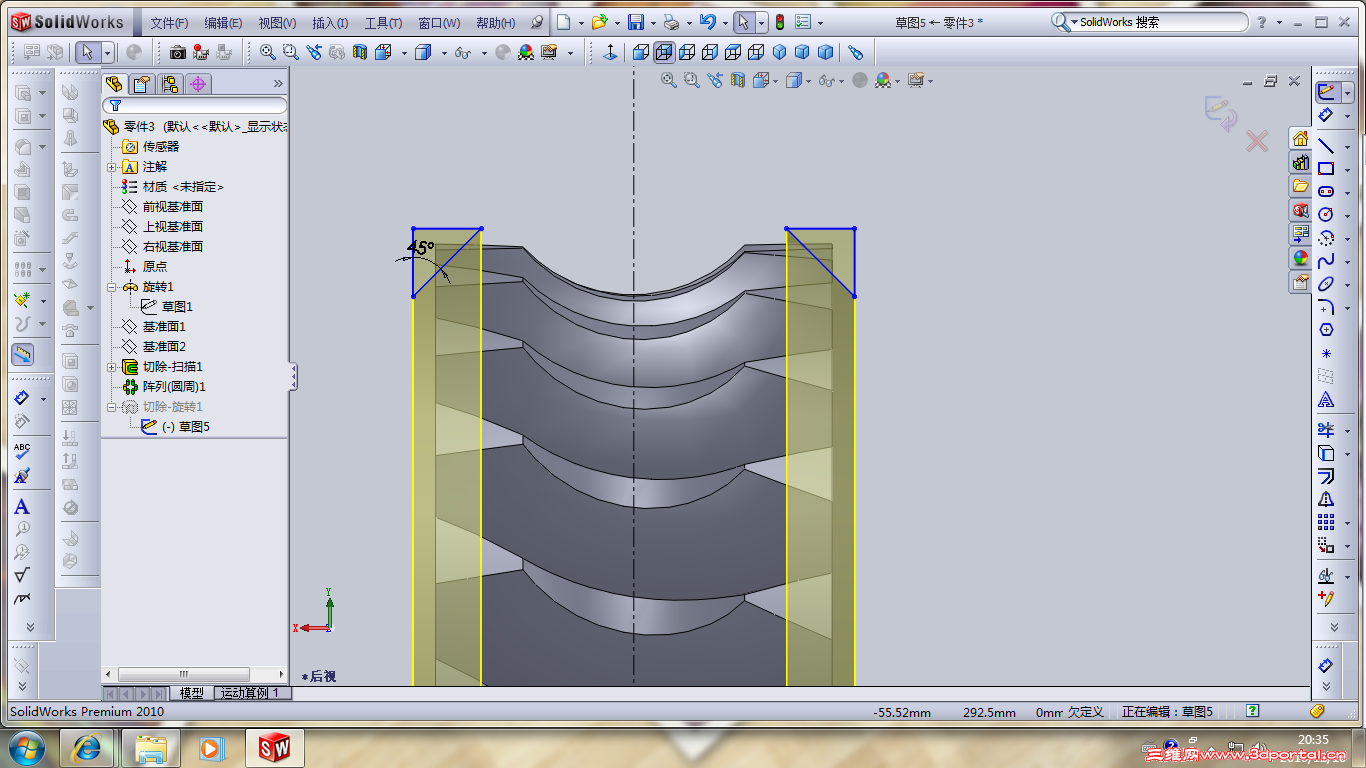The height and width of the screenshot is (768, 1366).
Task: Switch to the 模型 tab
Action: point(191,693)
